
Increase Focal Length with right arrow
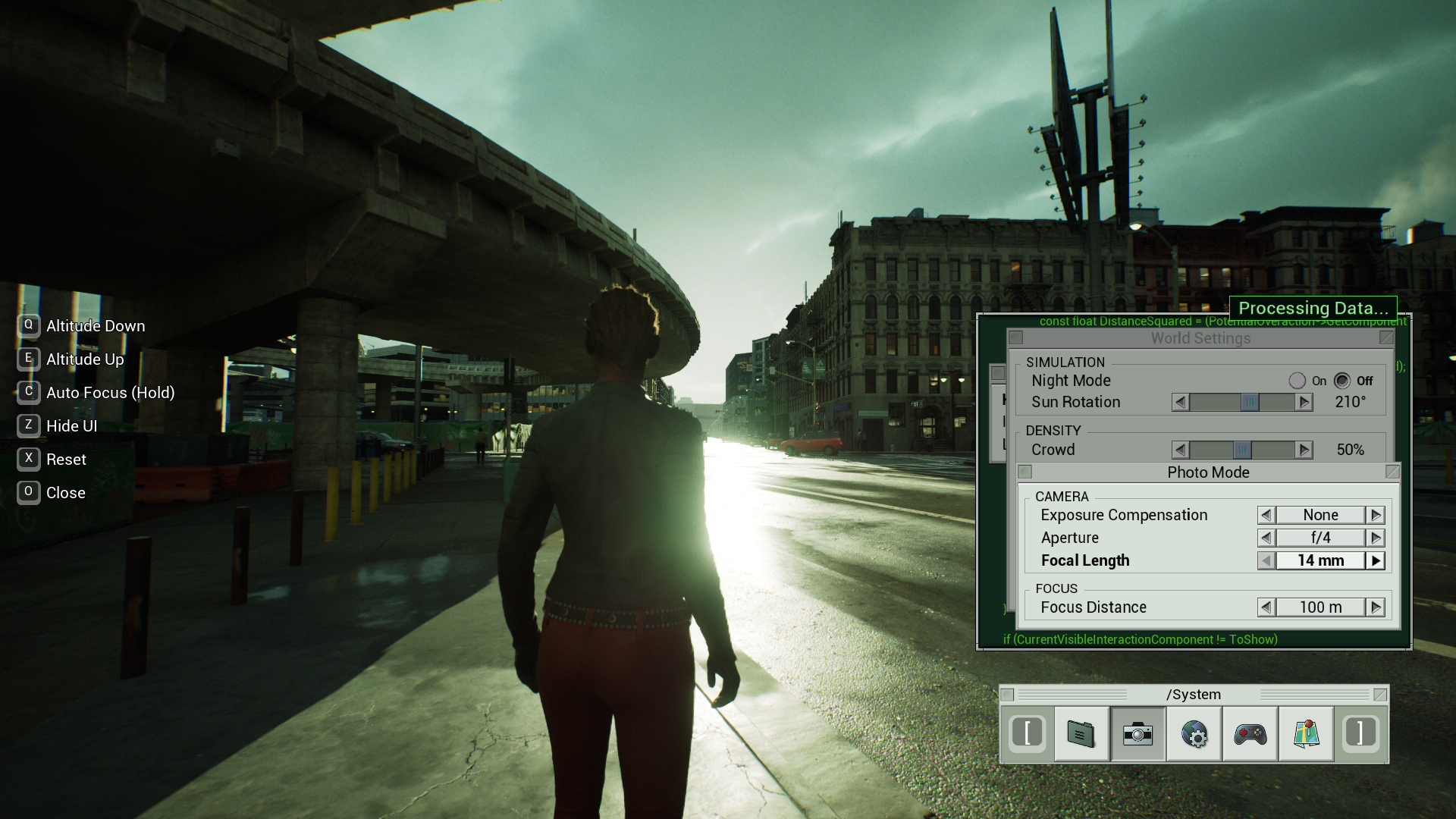[x=1376, y=560]
